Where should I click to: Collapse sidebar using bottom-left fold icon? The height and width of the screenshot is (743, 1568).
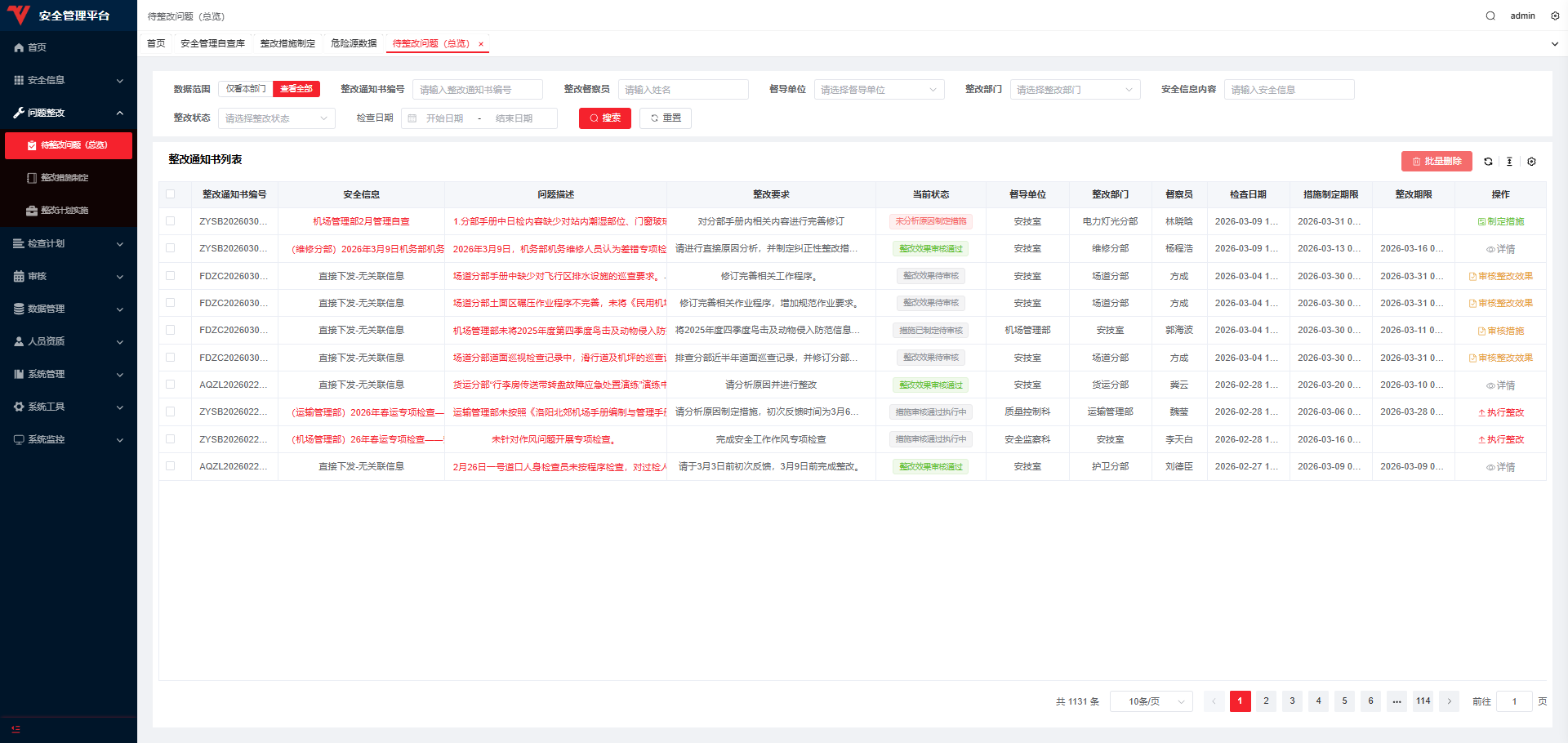coord(16,729)
